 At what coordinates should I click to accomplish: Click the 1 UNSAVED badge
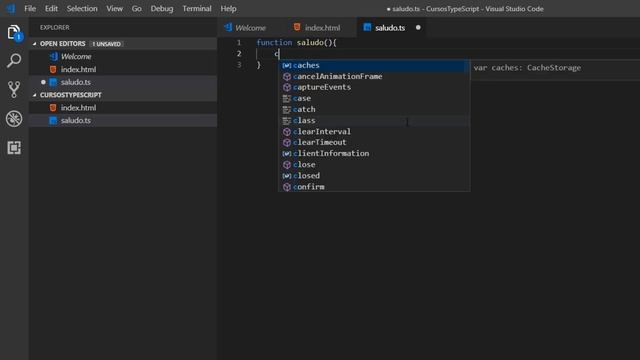(107, 44)
